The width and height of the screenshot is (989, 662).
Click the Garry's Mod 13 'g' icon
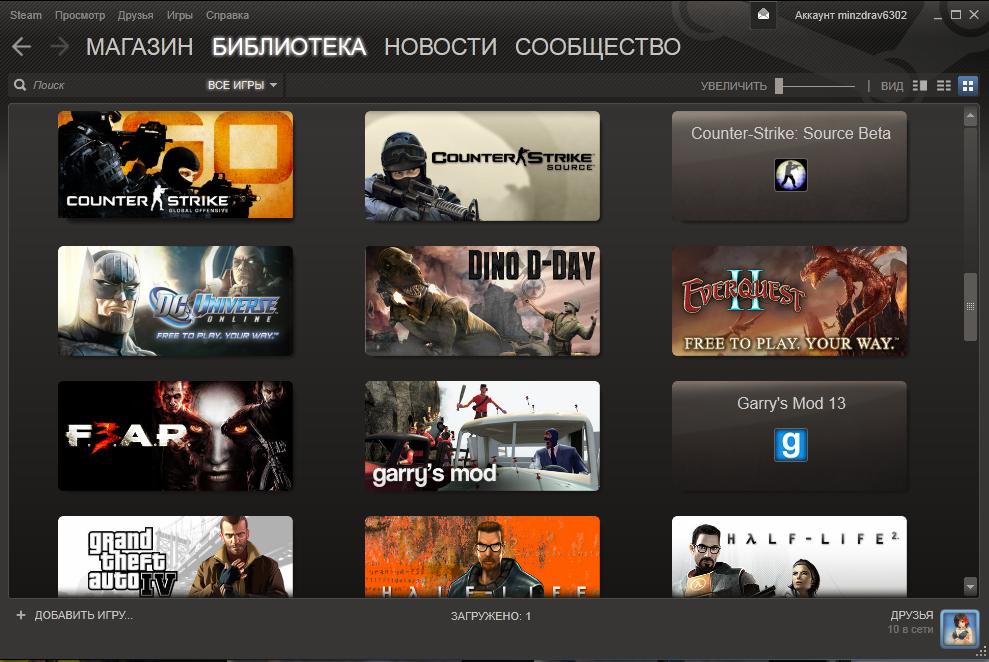click(x=790, y=444)
